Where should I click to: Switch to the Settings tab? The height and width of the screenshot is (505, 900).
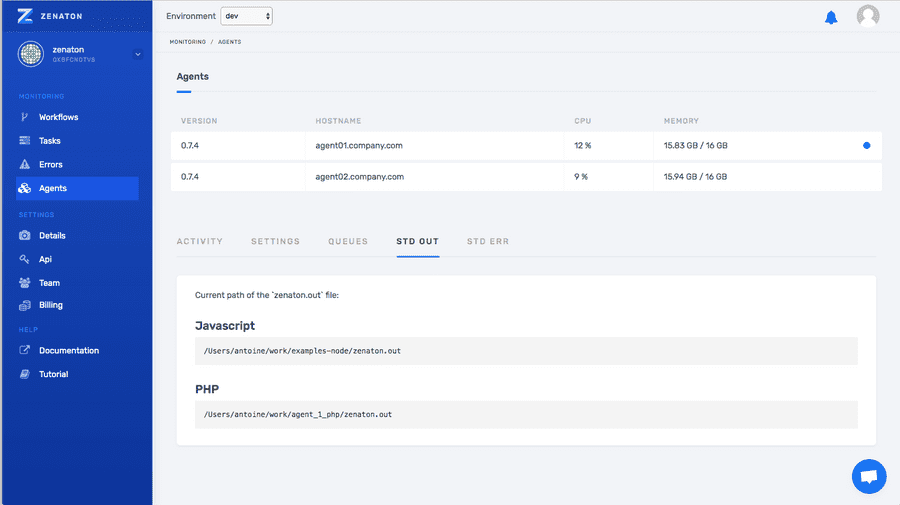pos(276,241)
